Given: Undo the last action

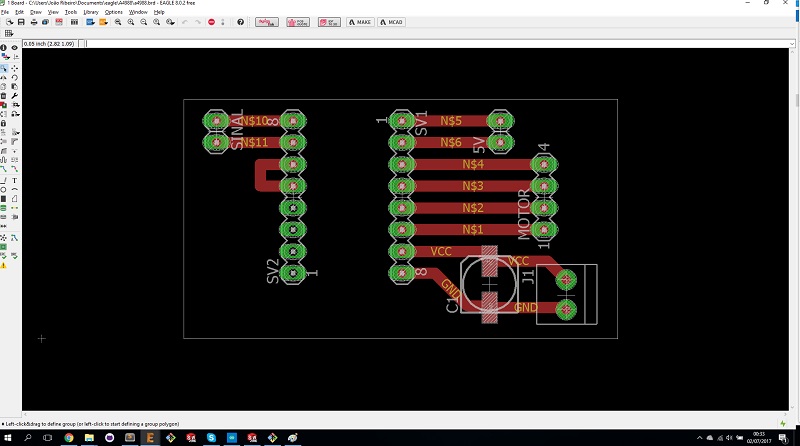Looking at the screenshot, I should pos(185,22).
